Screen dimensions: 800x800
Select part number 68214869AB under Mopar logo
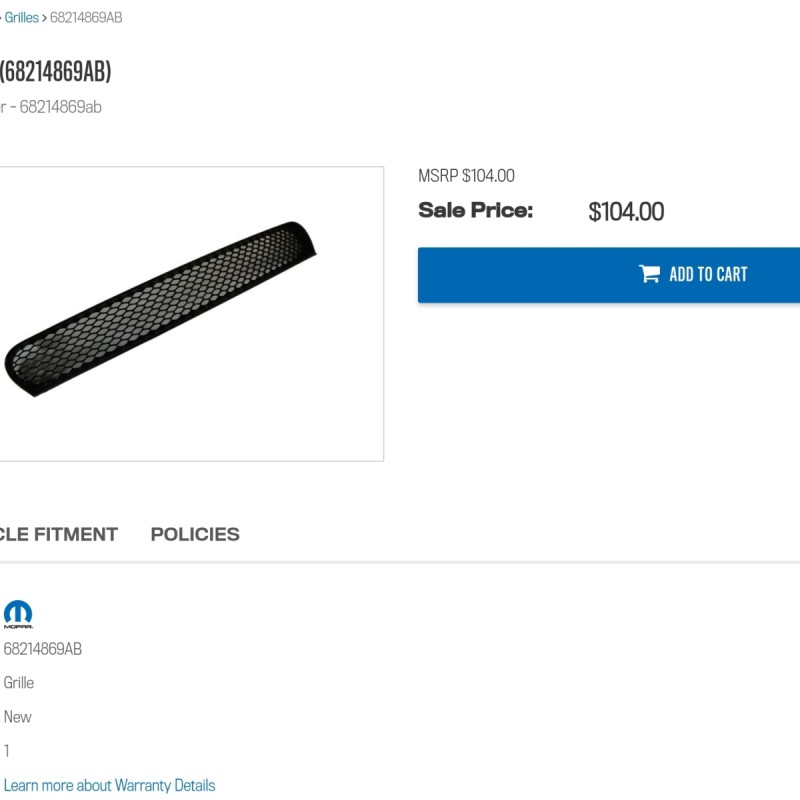43,649
